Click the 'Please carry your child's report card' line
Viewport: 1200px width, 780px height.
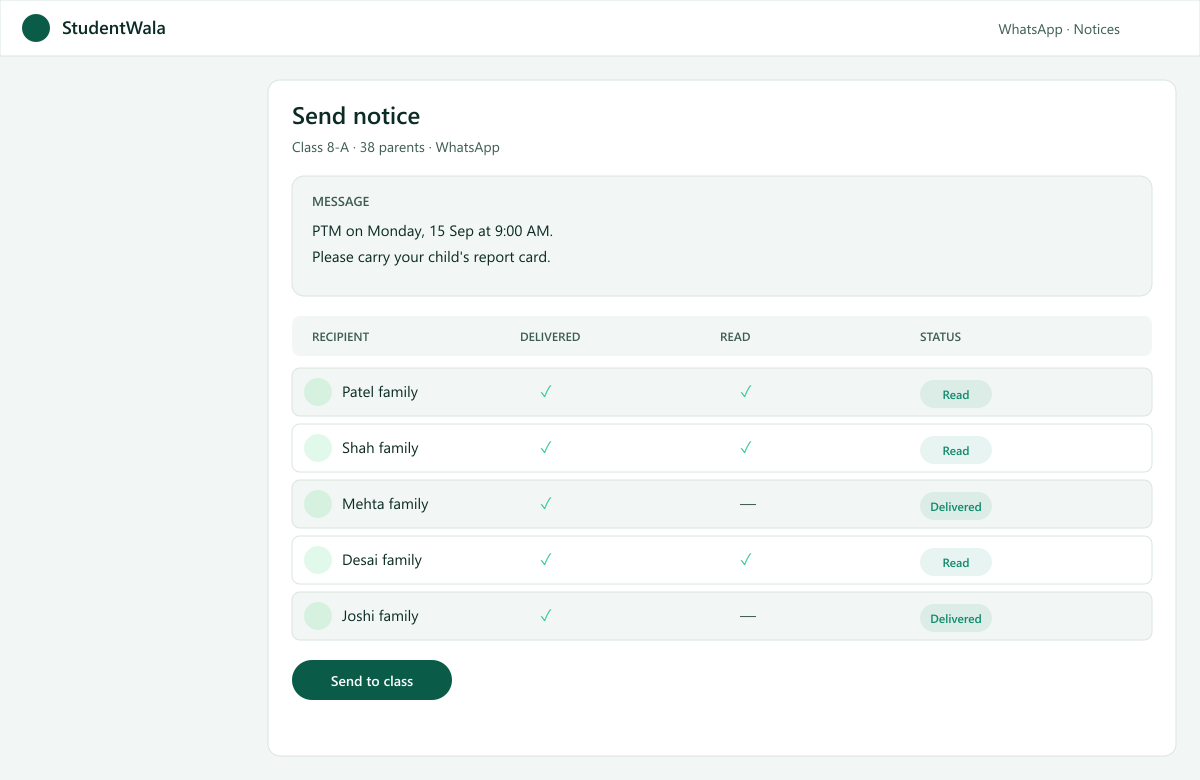click(x=431, y=257)
